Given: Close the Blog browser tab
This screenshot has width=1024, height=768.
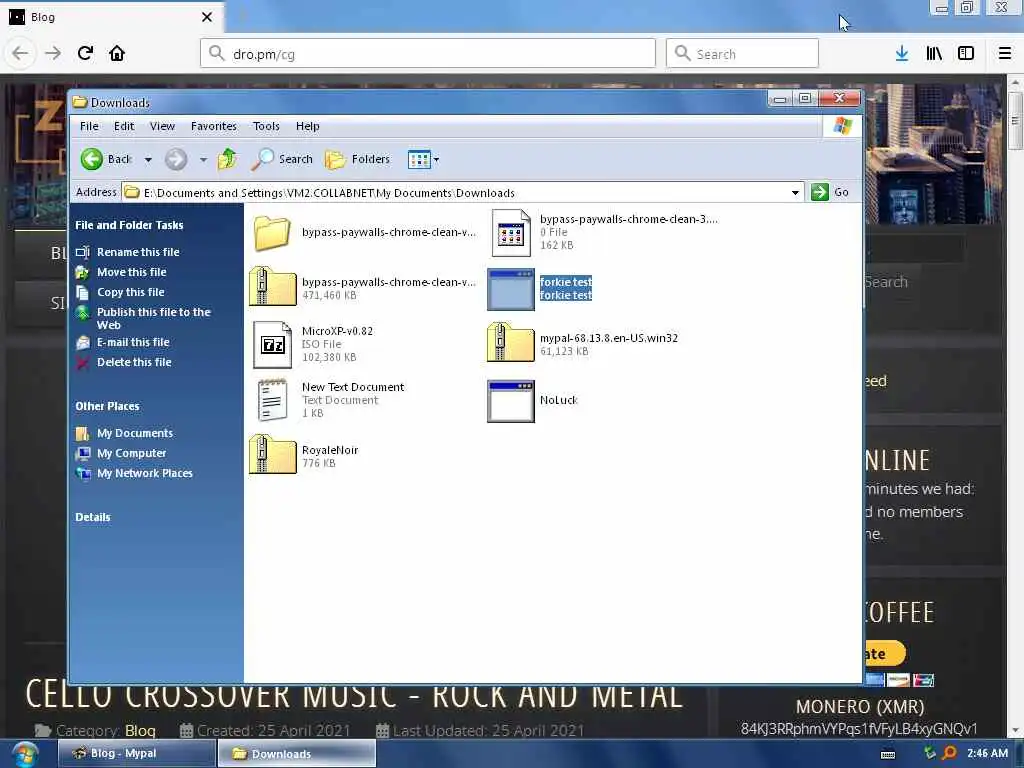Looking at the screenshot, I should click(207, 17).
